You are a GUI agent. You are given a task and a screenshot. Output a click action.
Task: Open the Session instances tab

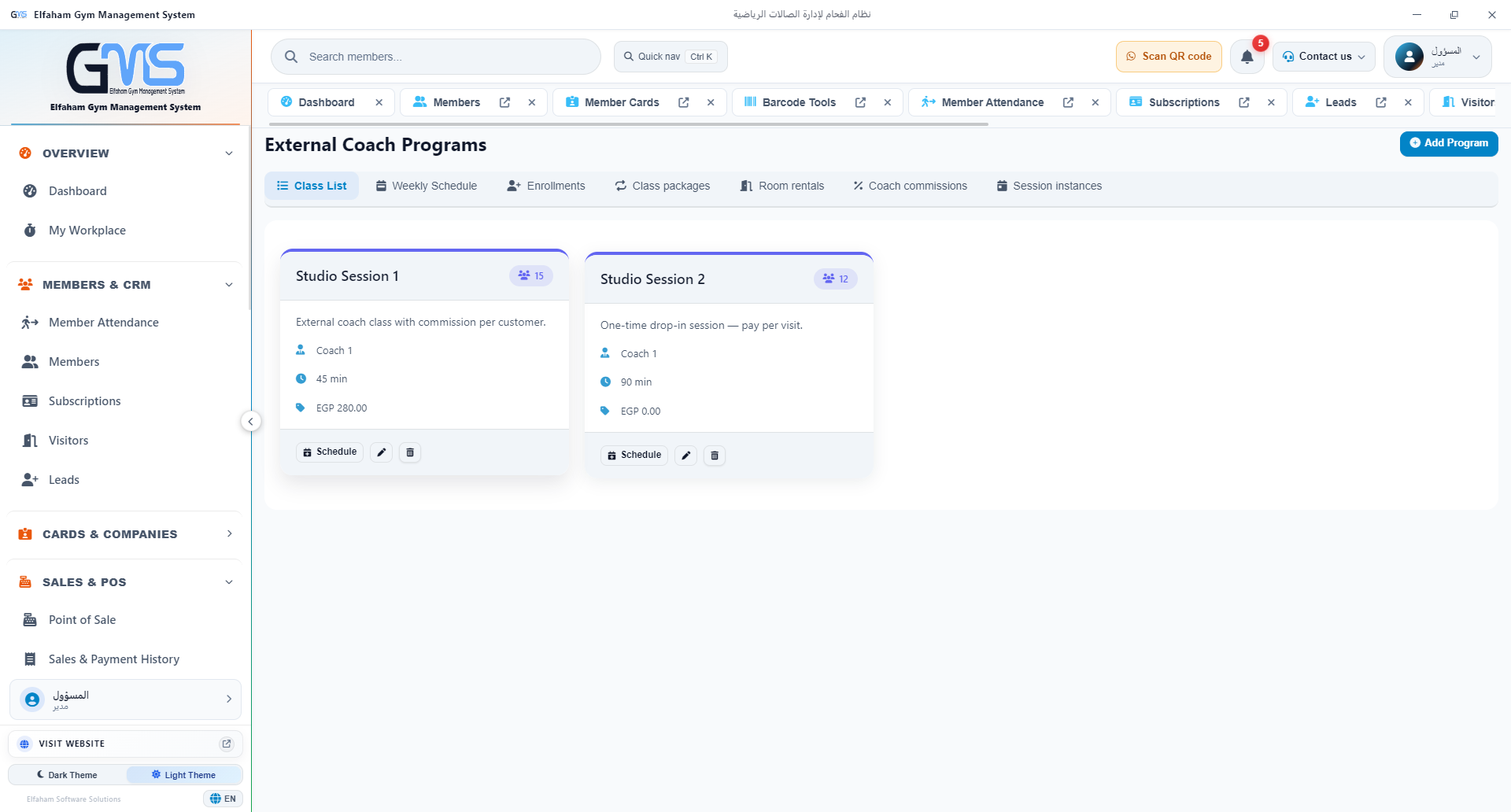(x=1049, y=186)
